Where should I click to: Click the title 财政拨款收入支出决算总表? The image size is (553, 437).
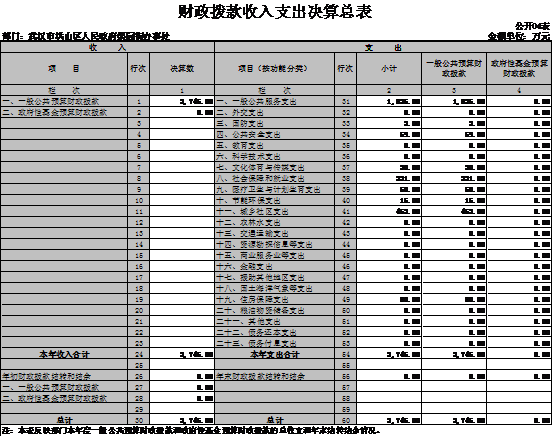tap(275, 12)
